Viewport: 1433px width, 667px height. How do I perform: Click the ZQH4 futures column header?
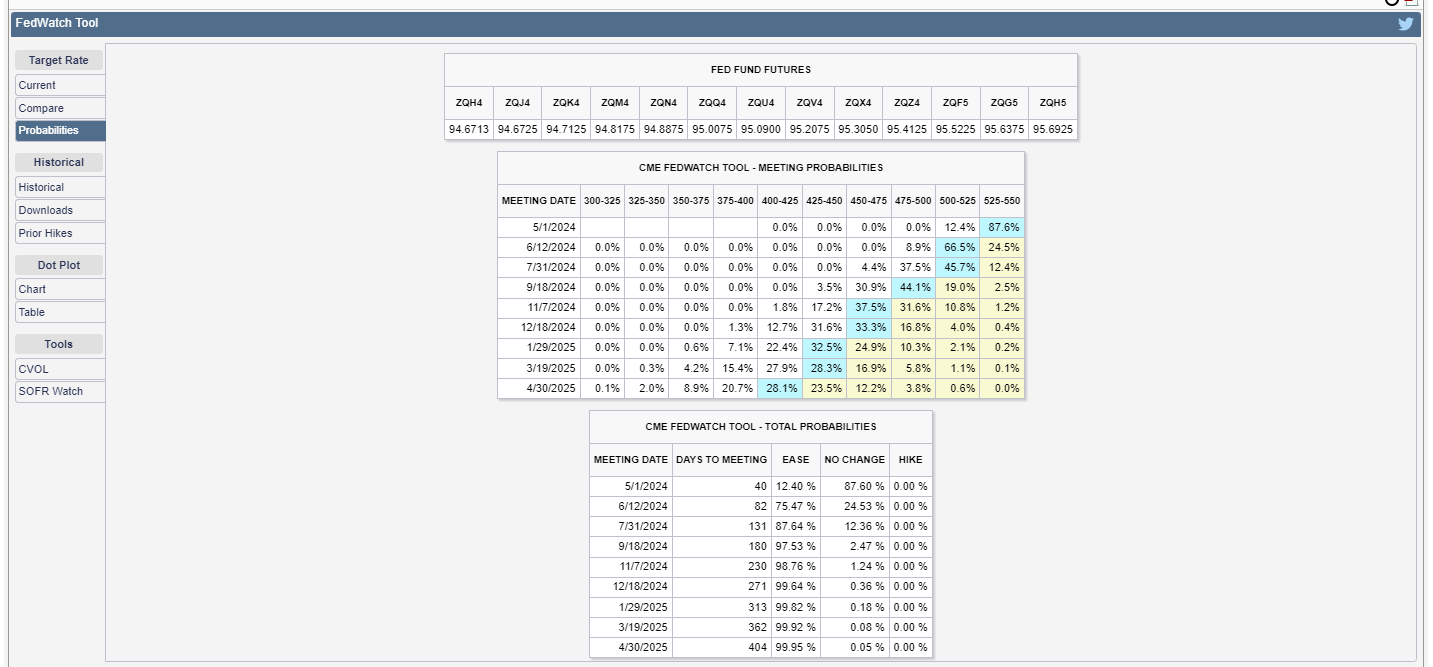(469, 103)
